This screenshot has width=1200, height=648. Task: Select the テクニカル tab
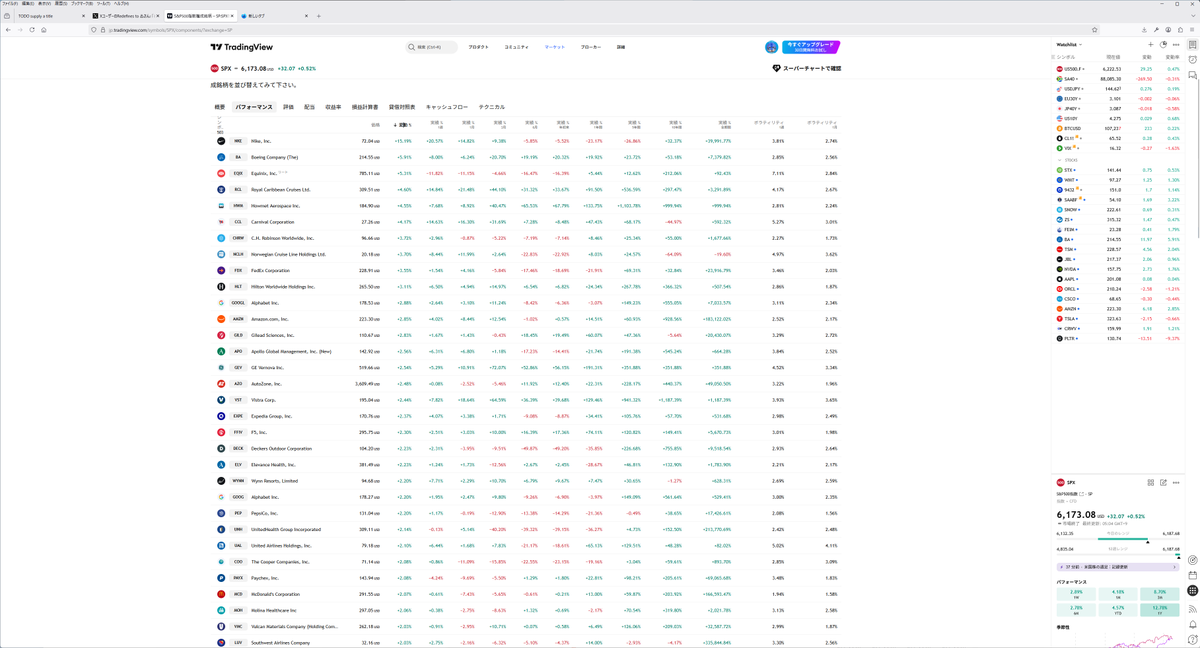[491, 107]
